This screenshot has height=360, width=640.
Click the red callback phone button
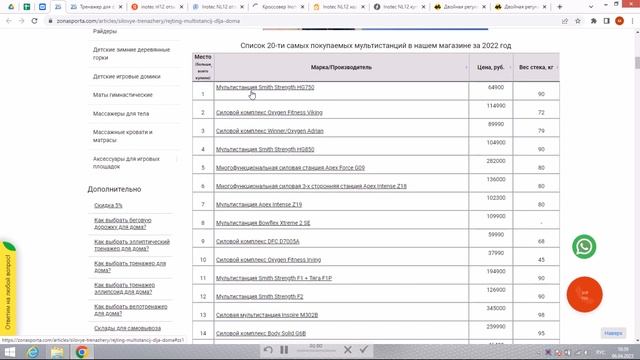(584, 294)
